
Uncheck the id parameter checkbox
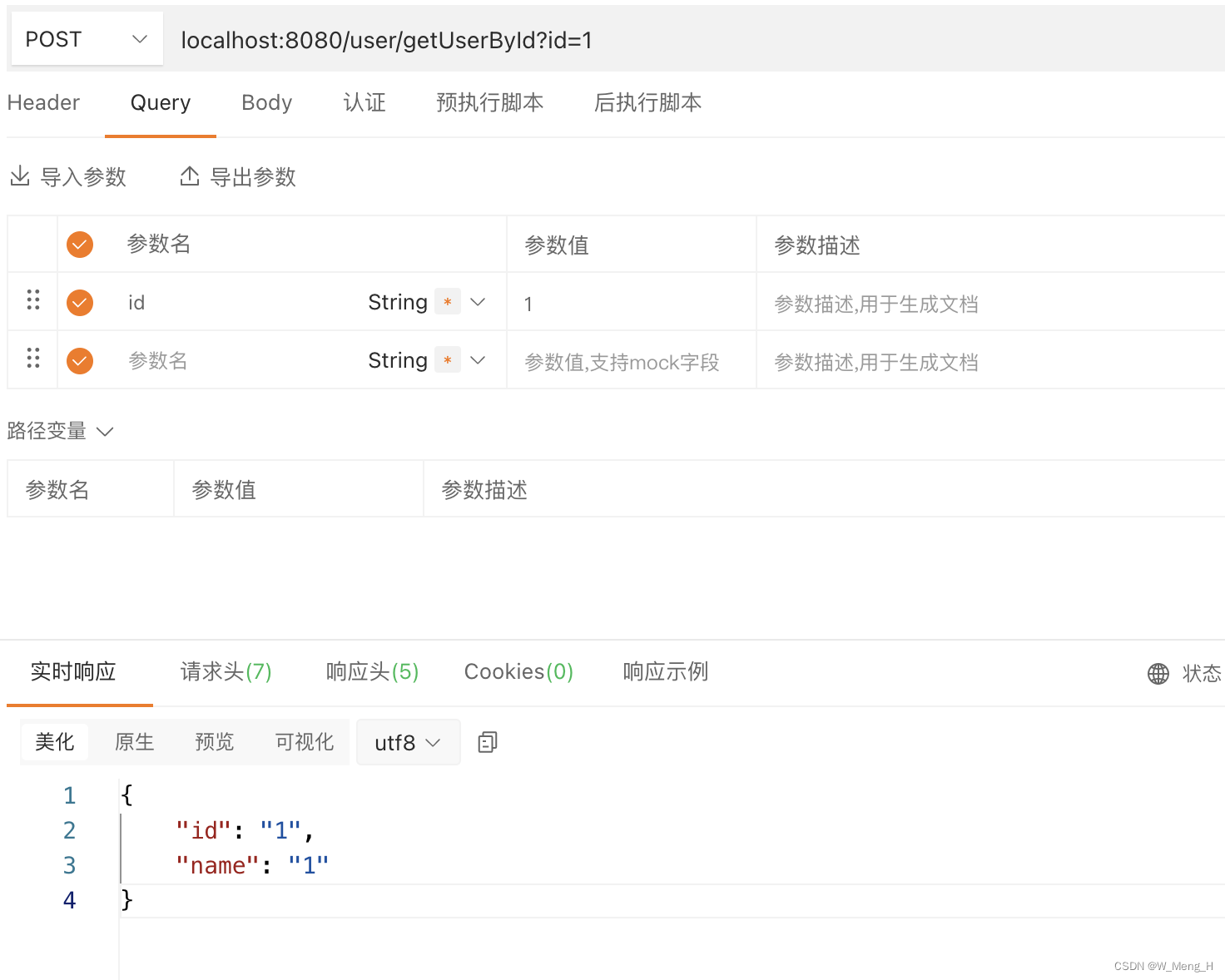click(80, 303)
